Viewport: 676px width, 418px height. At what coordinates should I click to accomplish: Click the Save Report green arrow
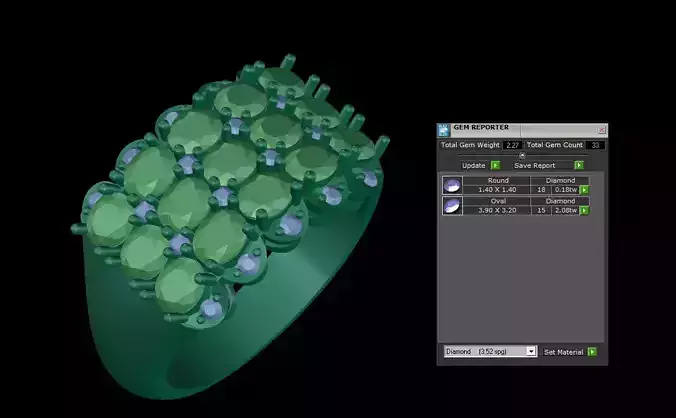(579, 165)
